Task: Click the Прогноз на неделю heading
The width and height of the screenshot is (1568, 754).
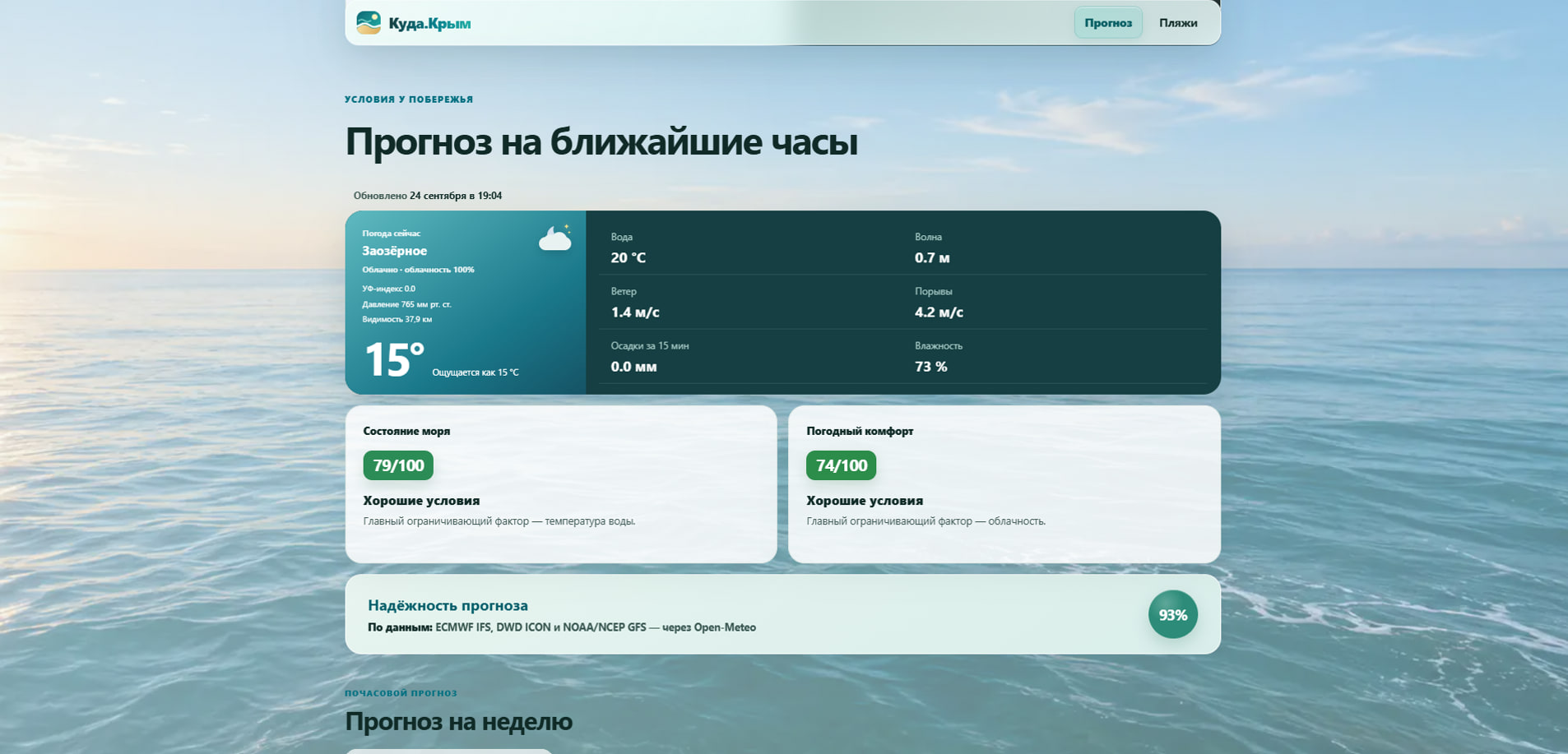Action: [x=458, y=721]
